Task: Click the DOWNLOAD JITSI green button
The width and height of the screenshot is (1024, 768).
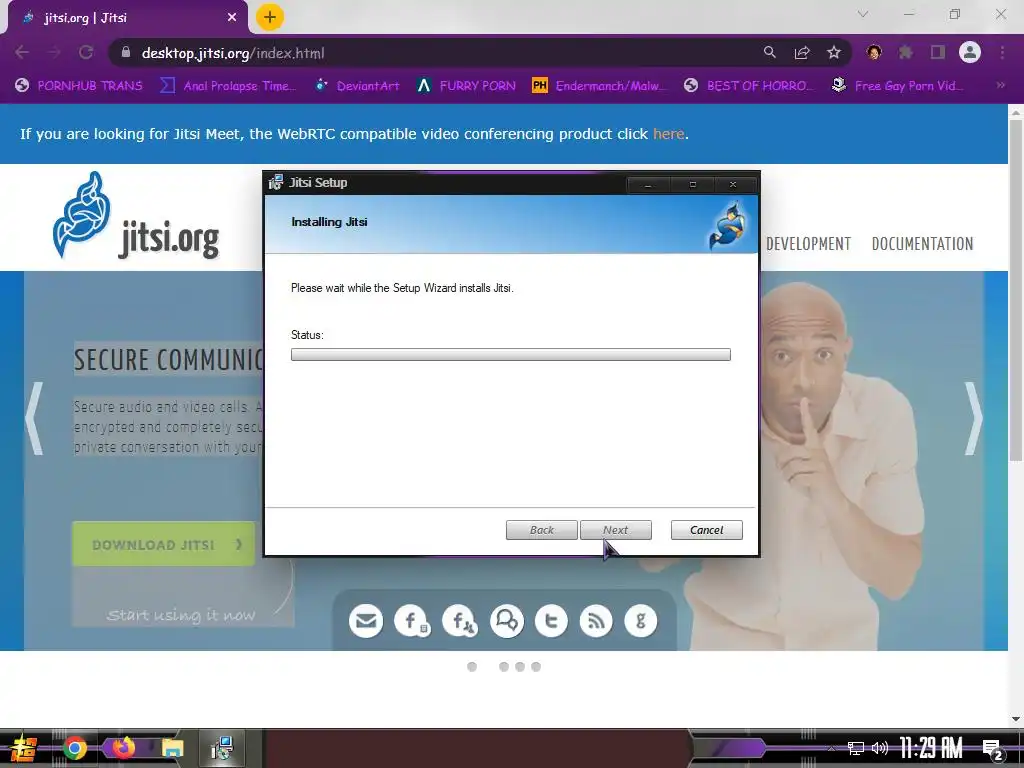Action: 163,544
